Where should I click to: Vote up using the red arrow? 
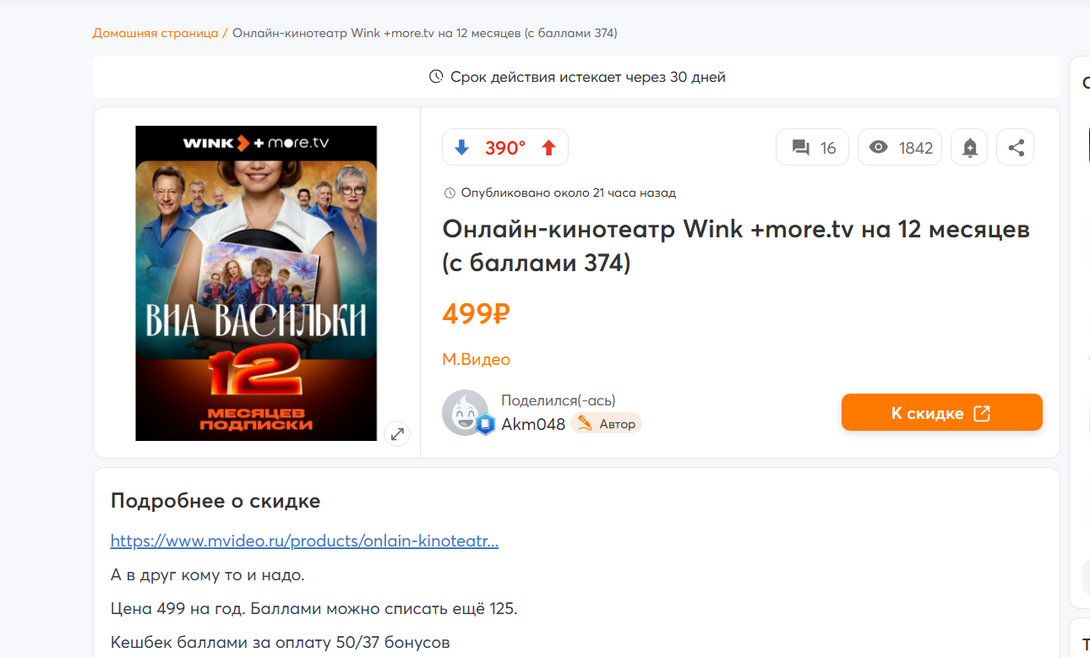pos(549,148)
